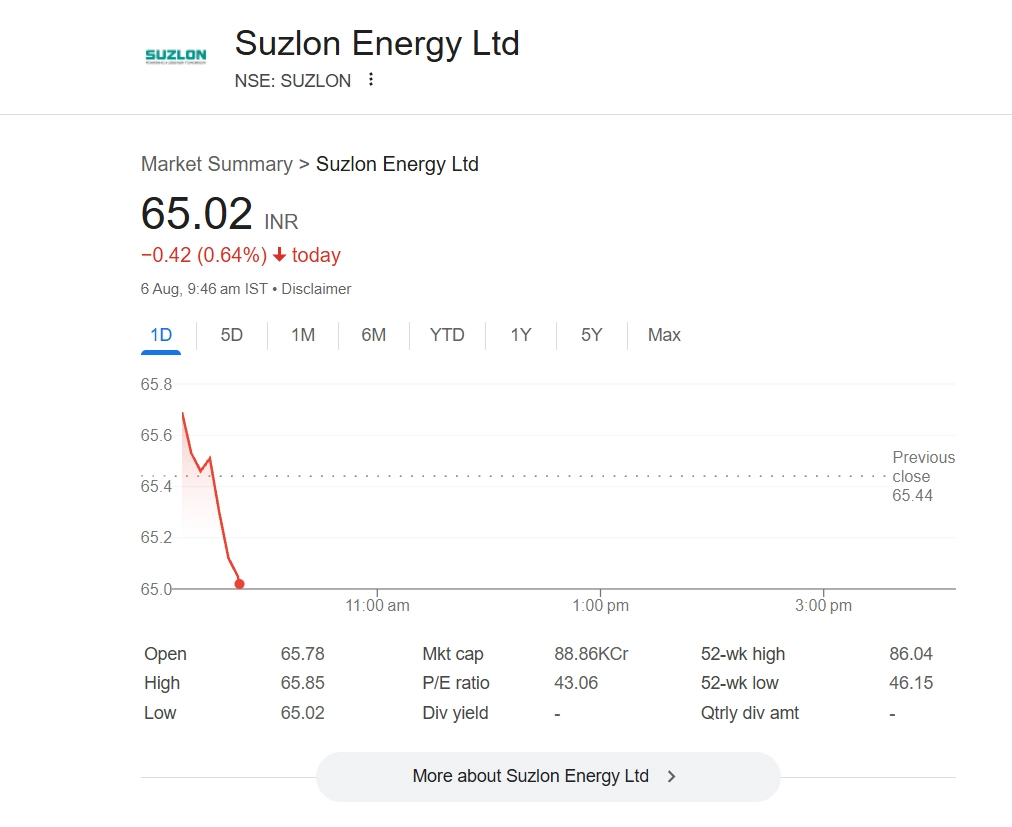View the 1Y price history
The height and width of the screenshot is (827, 1012).
tap(521, 335)
